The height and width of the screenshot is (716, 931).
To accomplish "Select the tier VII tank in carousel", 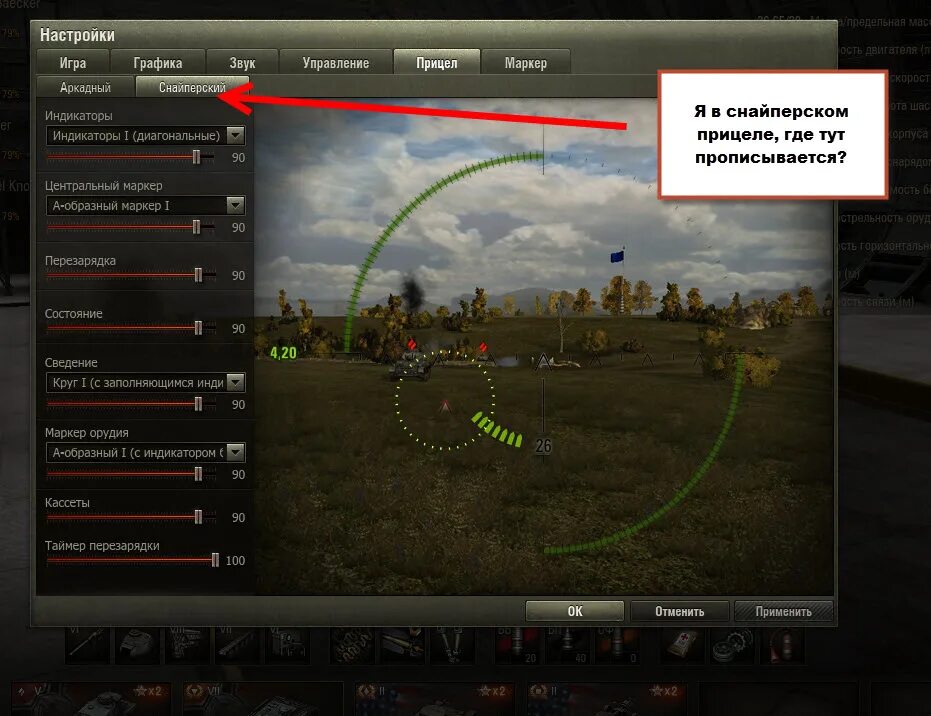I will (x=262, y=699).
